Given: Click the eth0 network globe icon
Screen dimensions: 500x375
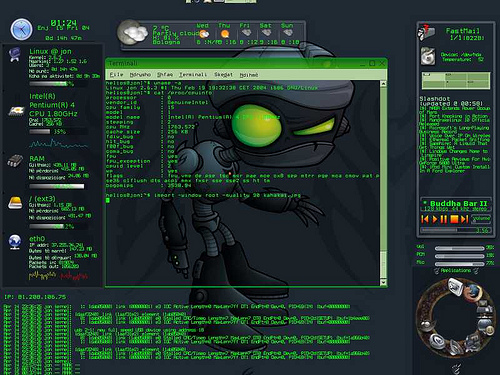Looking at the screenshot, I should 15,242.
